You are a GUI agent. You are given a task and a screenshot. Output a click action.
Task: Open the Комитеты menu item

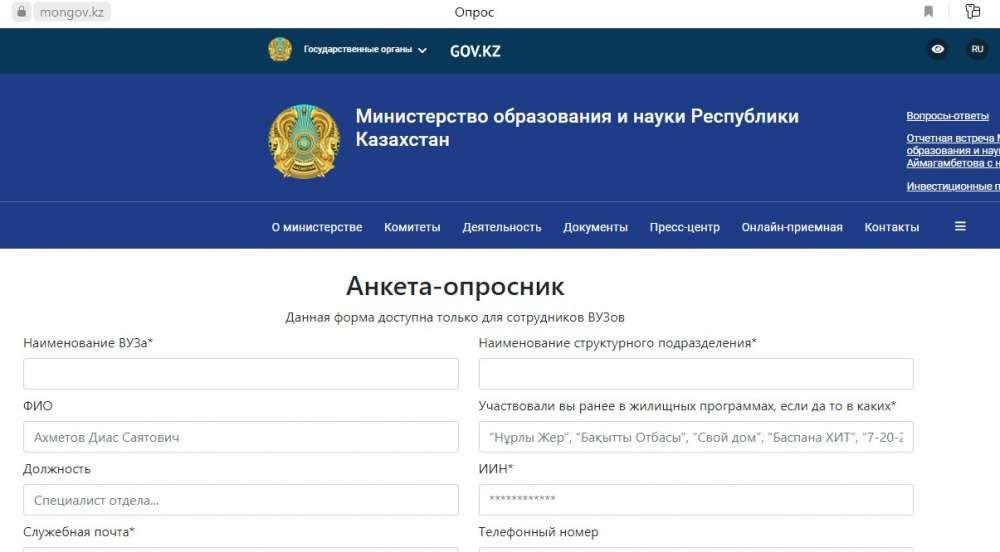[412, 227]
